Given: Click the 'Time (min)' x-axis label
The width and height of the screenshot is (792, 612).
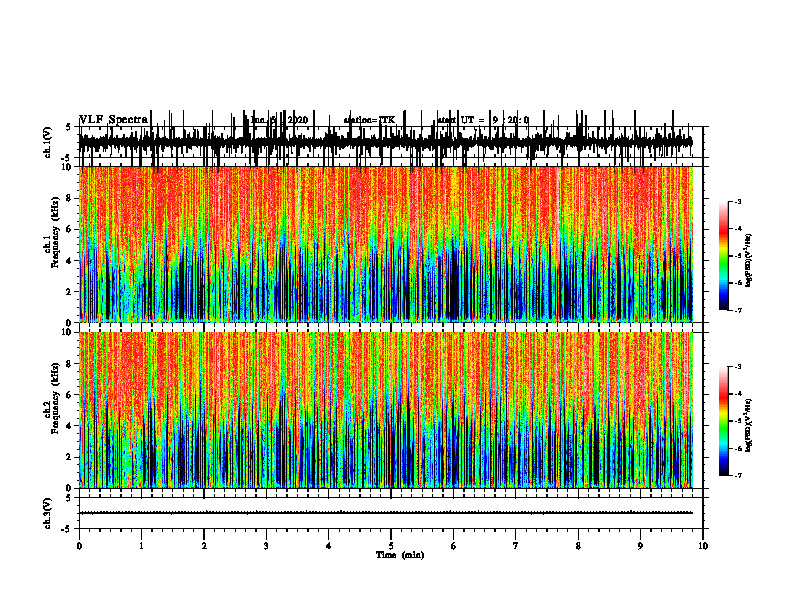Looking at the screenshot, I should pos(400,555).
